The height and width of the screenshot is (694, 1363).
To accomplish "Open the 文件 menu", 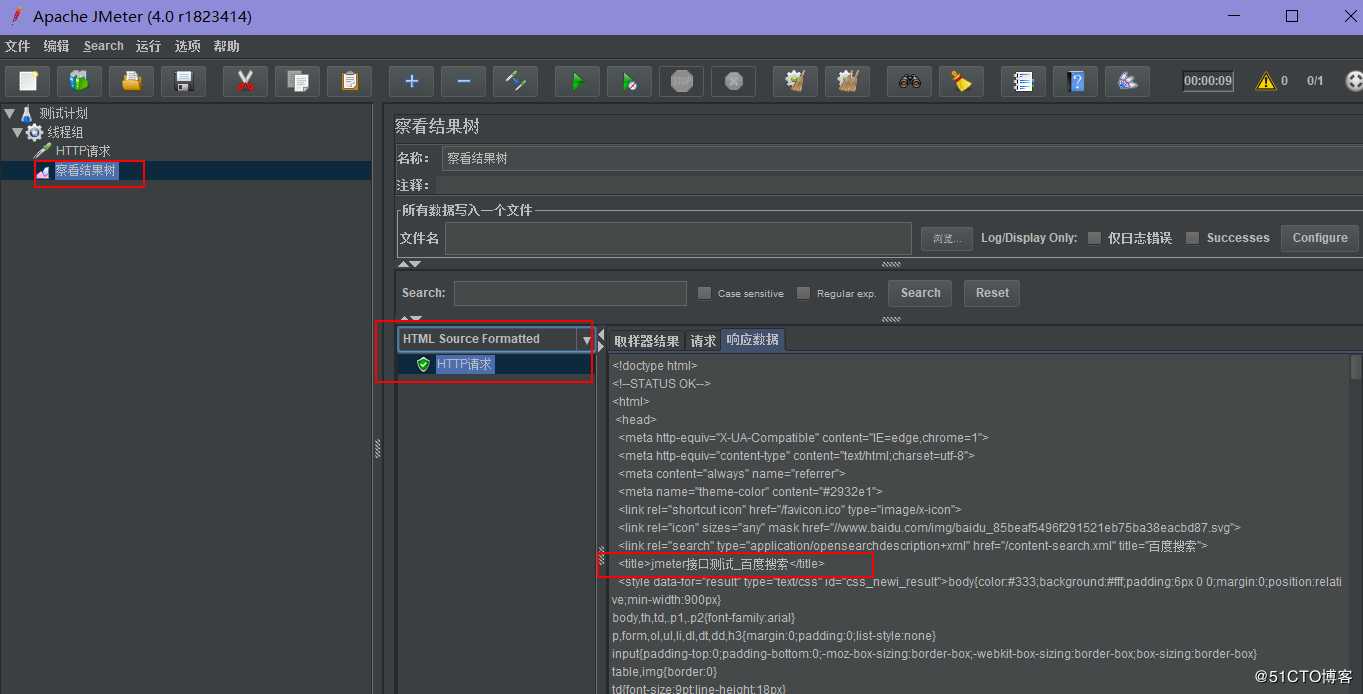I will click(18, 46).
